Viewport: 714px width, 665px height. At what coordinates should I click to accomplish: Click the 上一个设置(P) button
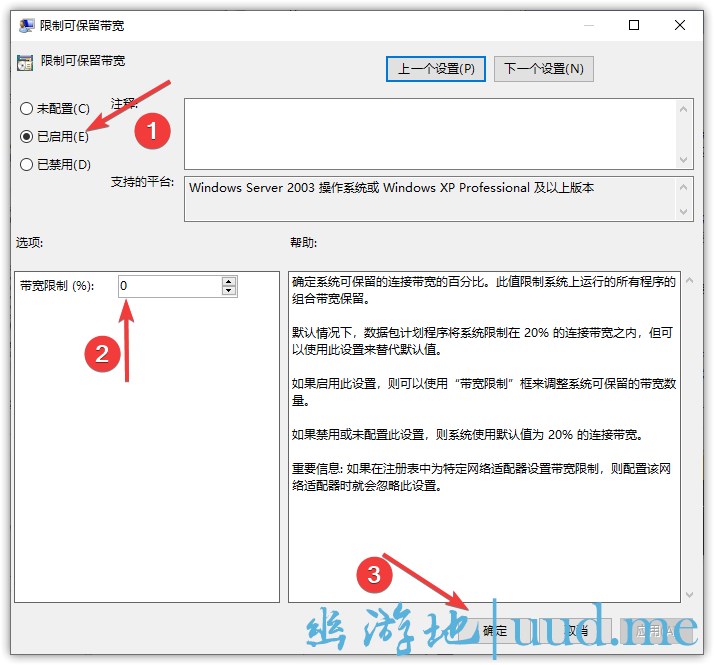436,69
